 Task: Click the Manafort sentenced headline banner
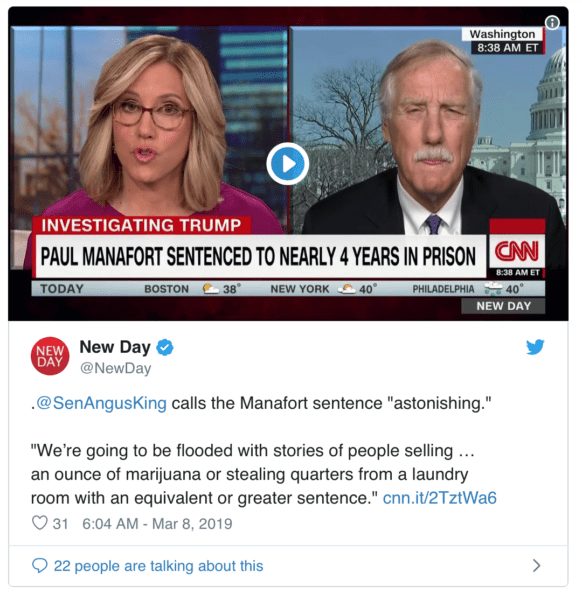[x=259, y=256]
